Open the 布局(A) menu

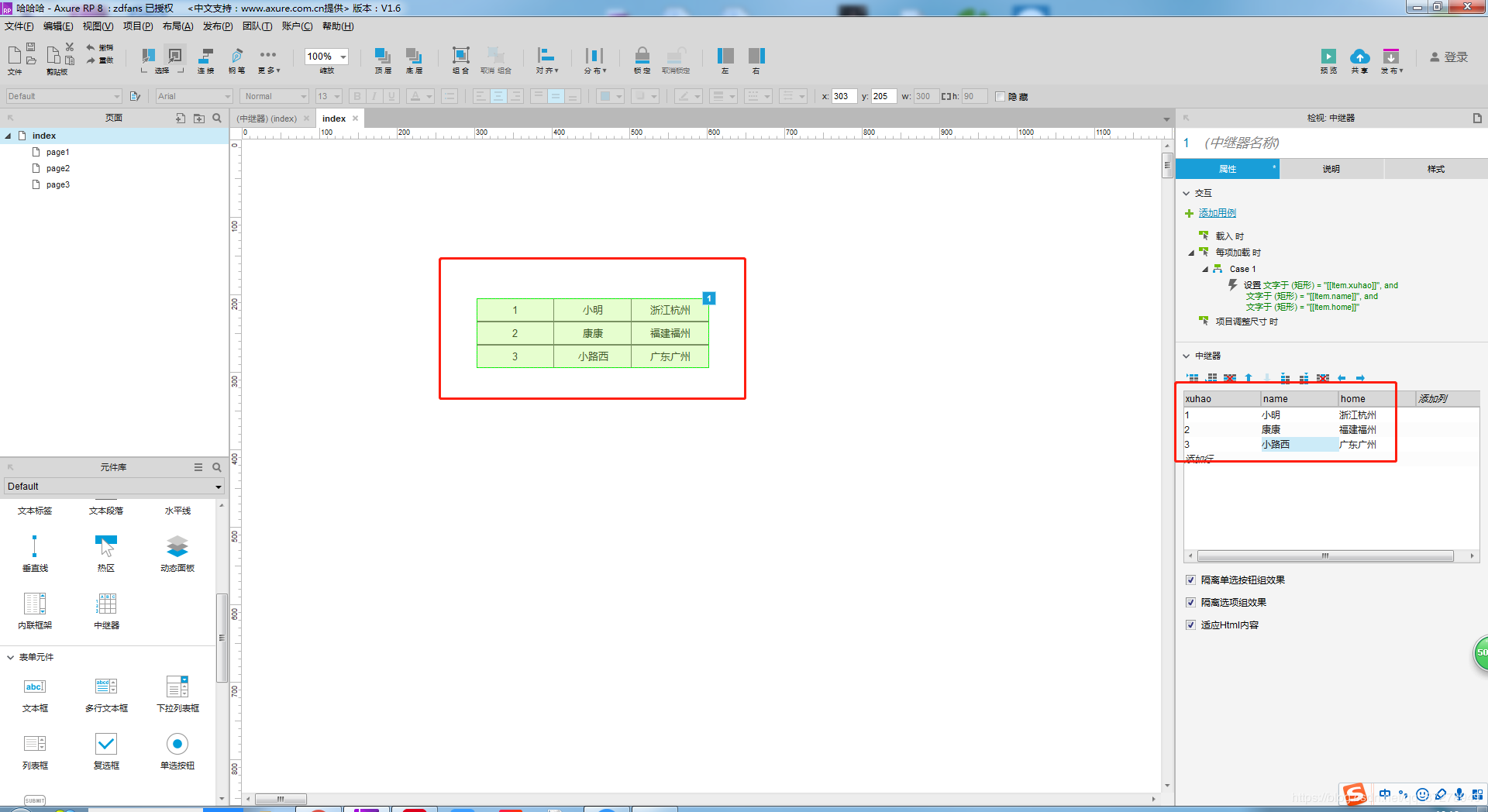(x=177, y=26)
